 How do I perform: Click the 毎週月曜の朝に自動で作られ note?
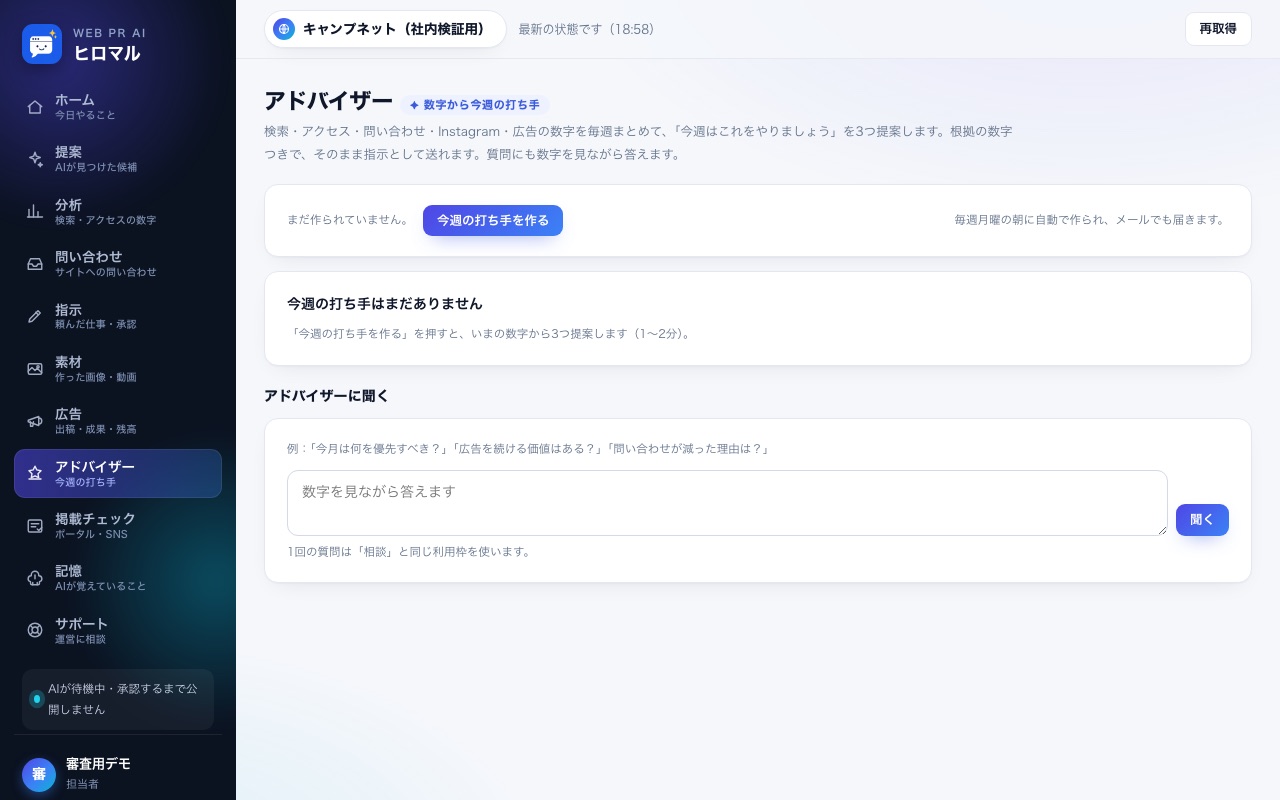coord(1090,220)
